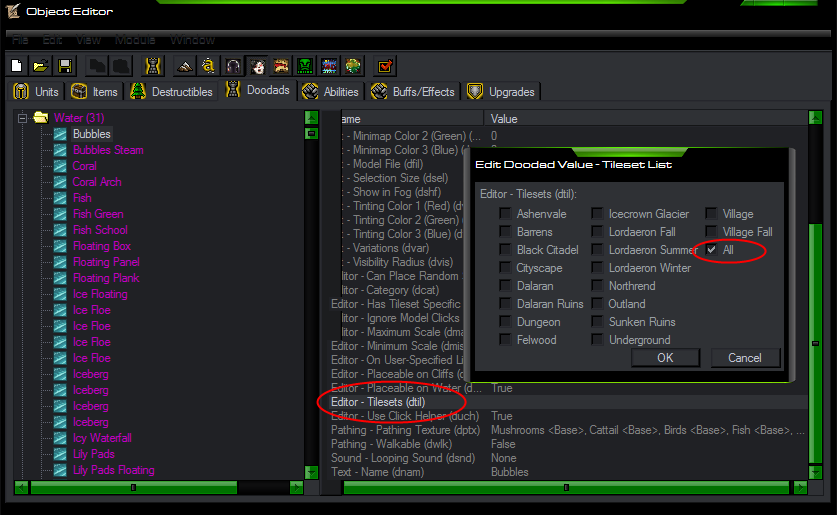Screen dimensions: 837x515
Task: Open the Campaign Editor icon
Action: pyautogui.click(x=281, y=66)
